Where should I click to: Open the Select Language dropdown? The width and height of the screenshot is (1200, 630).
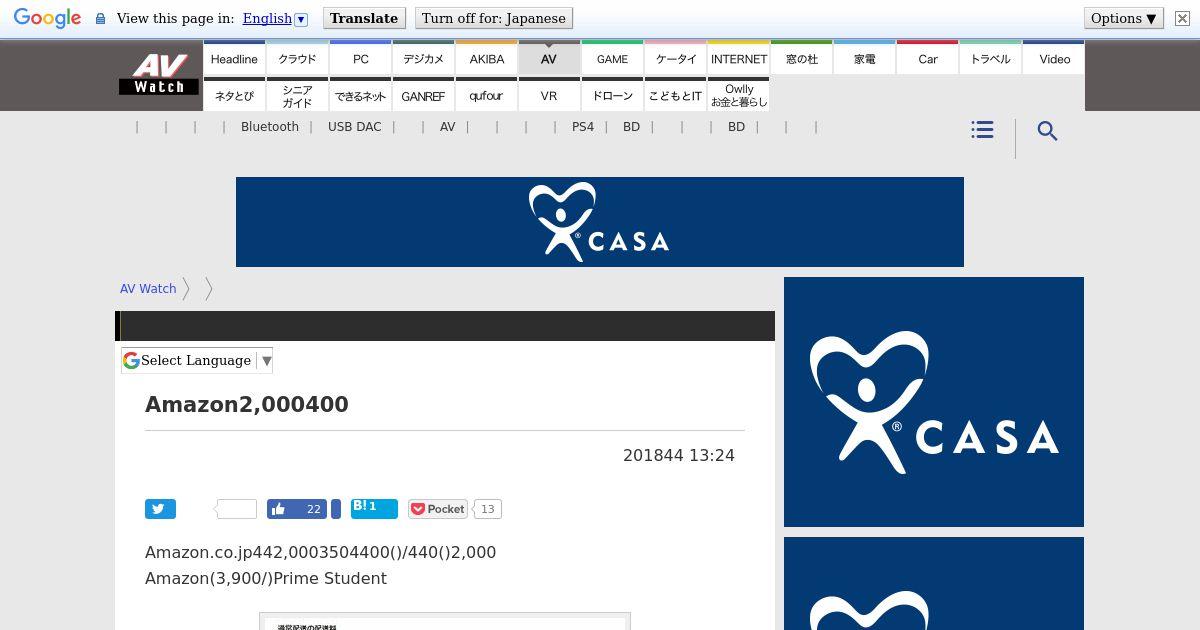tap(198, 361)
